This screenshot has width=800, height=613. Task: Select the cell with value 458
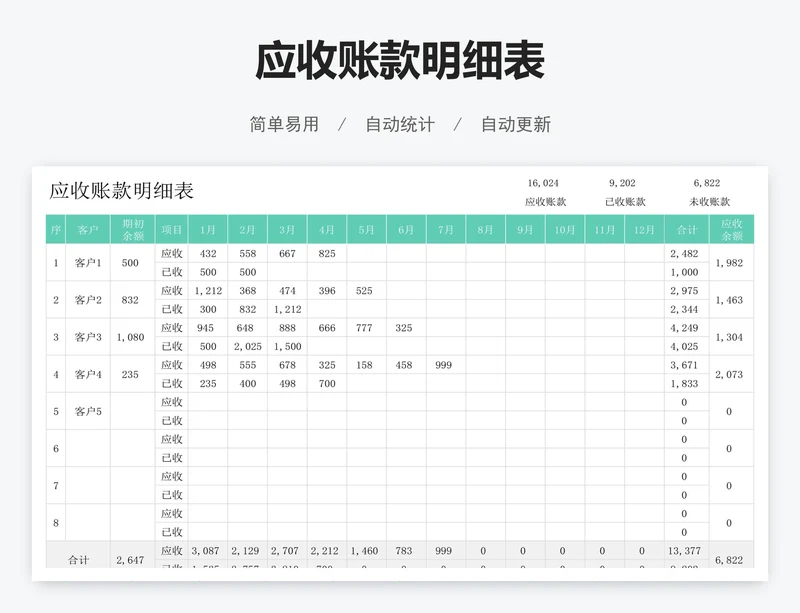(406, 365)
